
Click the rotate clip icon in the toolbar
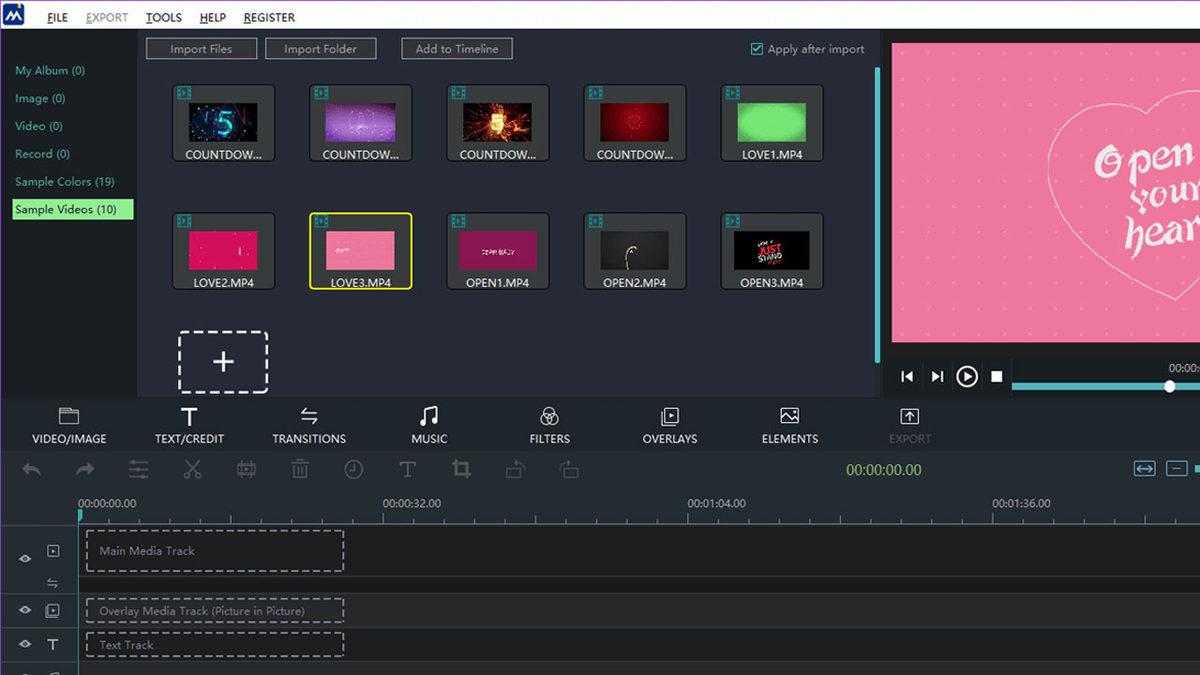coord(515,469)
